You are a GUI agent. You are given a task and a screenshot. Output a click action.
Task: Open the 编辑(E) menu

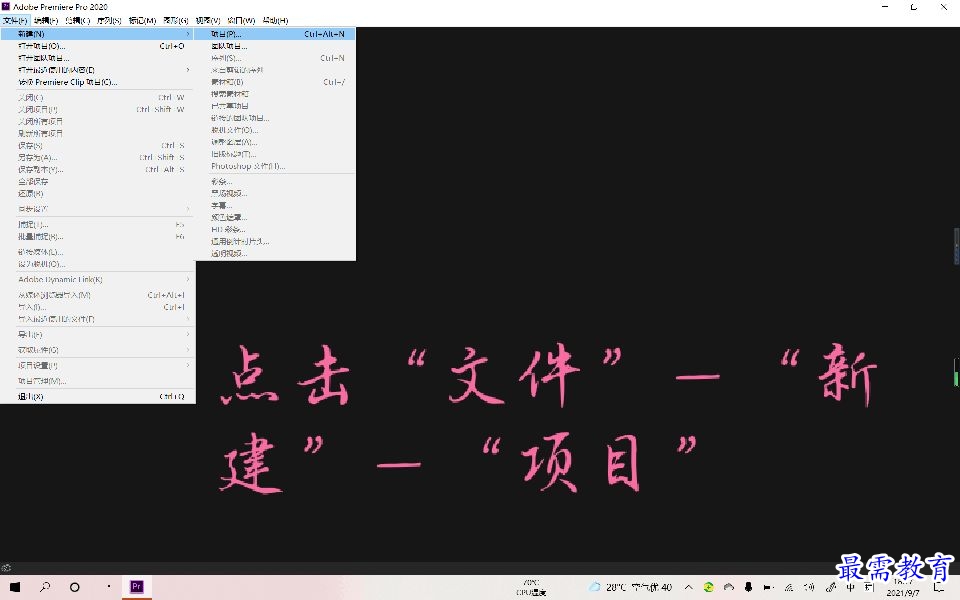(46, 20)
